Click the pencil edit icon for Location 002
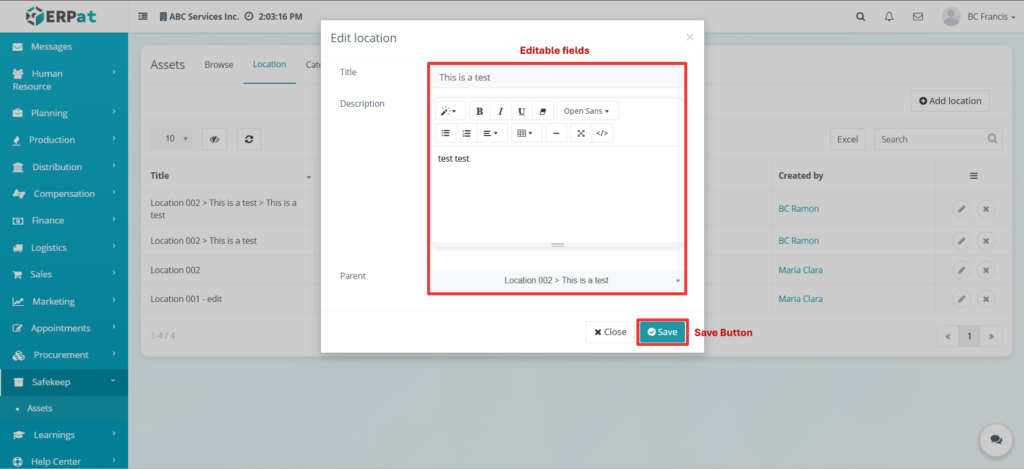This screenshot has width=1024, height=469. click(x=960, y=268)
